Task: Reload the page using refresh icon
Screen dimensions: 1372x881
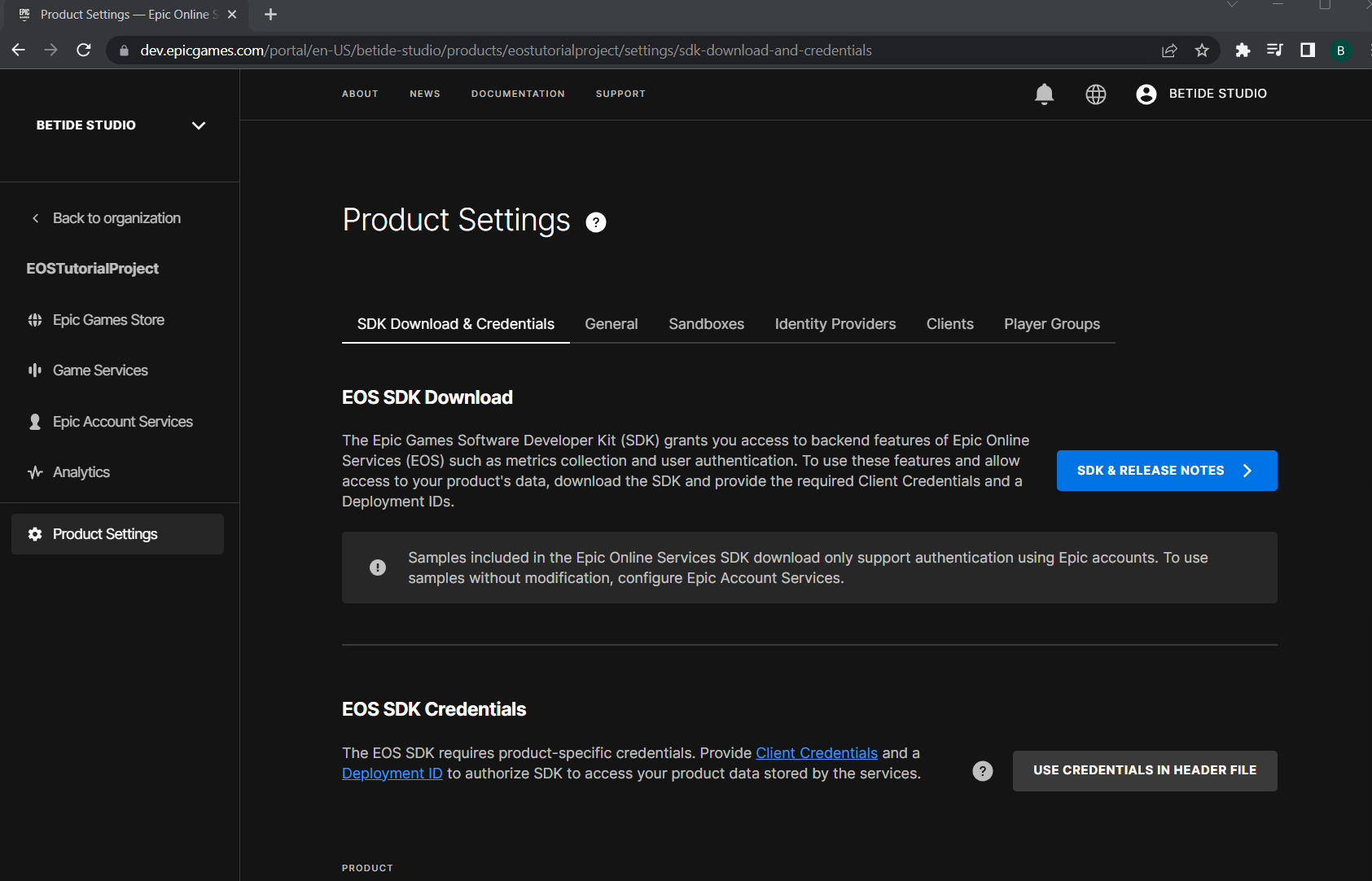Action: point(83,50)
